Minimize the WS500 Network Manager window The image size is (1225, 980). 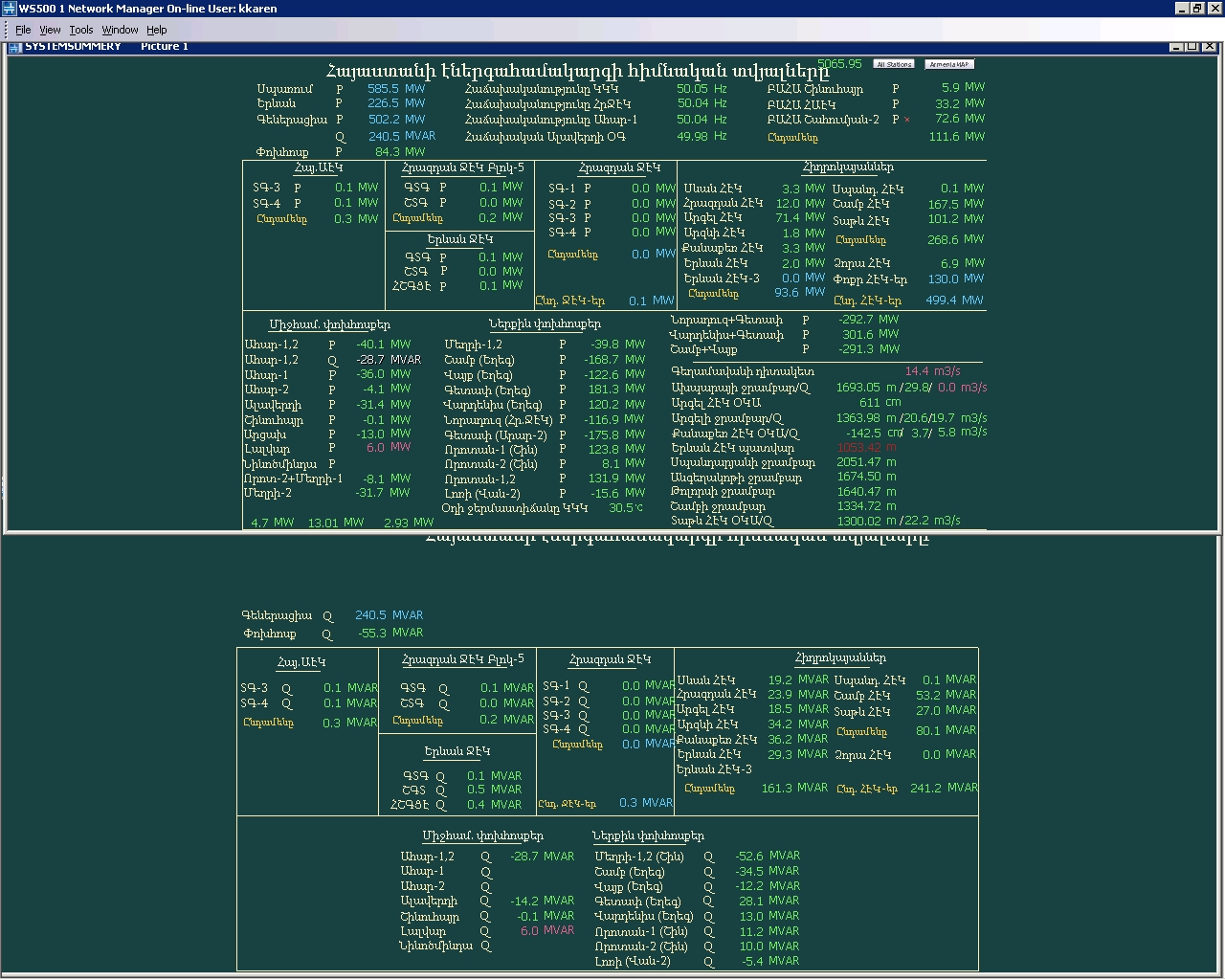coord(1182,9)
